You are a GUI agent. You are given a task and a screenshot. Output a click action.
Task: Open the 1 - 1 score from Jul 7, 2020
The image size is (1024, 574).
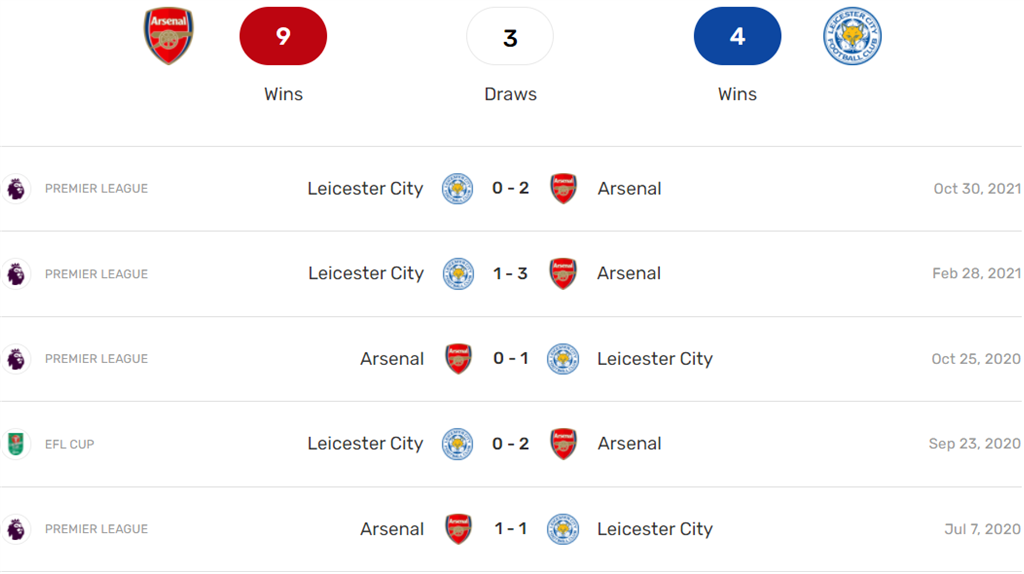pyautogui.click(x=510, y=529)
